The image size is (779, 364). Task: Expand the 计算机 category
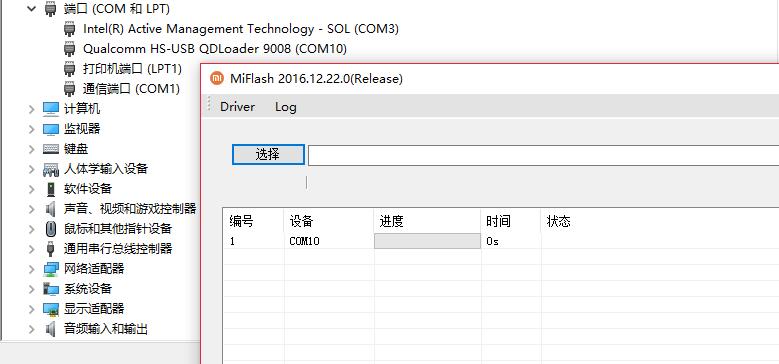[32, 109]
